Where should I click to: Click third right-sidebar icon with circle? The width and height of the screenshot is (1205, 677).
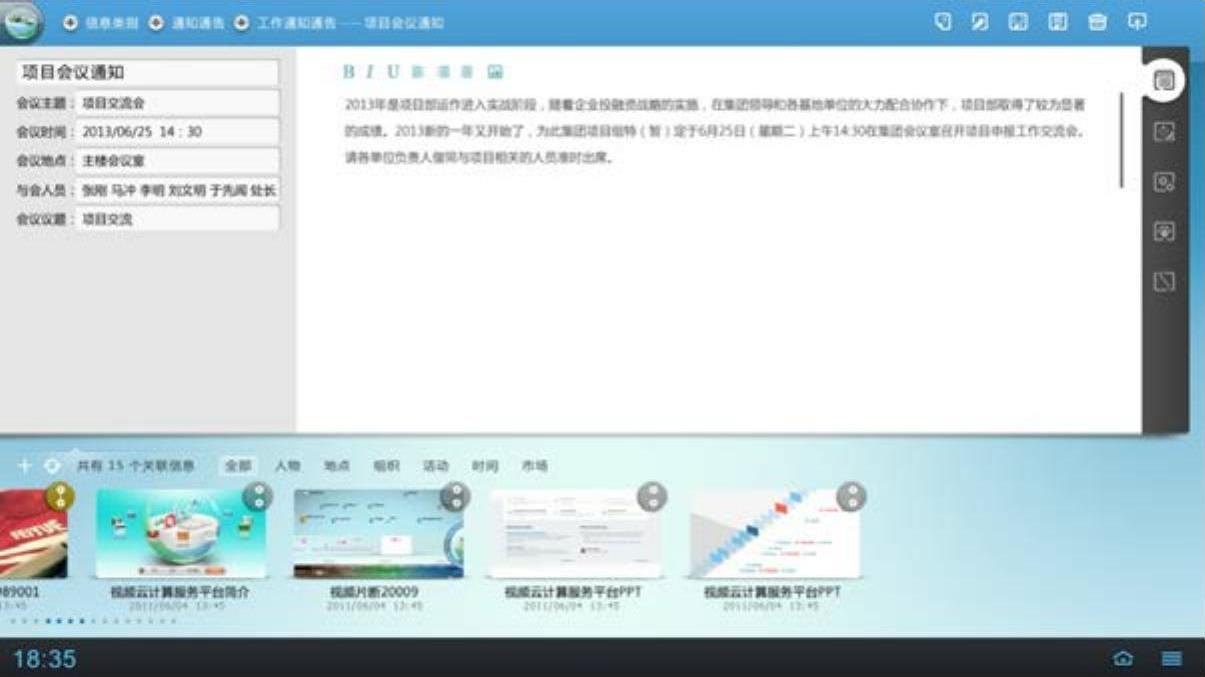[1164, 182]
